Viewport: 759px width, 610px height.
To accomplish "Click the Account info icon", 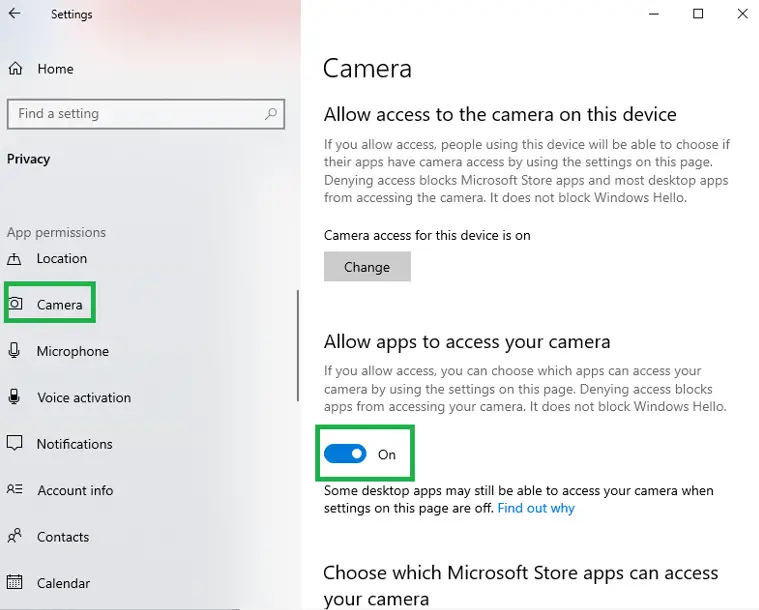I will coord(15,489).
